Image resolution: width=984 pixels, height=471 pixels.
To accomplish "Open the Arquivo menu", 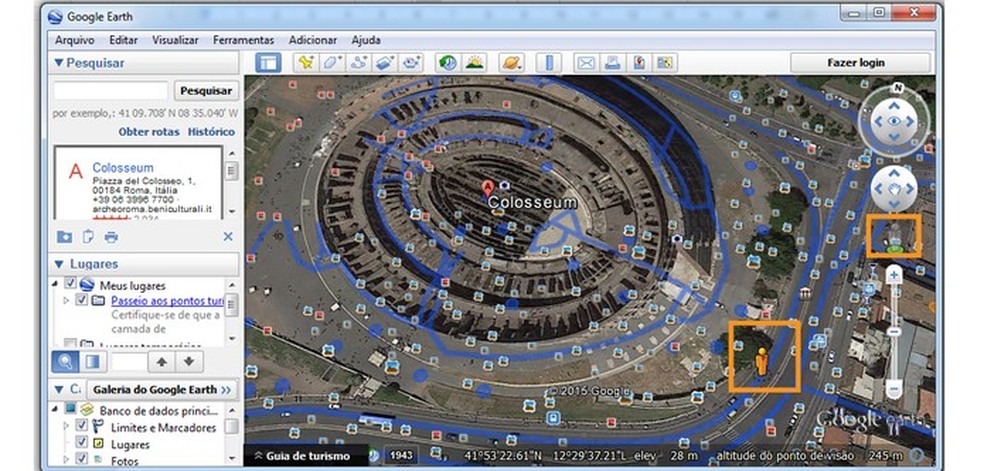I will click(x=75, y=40).
